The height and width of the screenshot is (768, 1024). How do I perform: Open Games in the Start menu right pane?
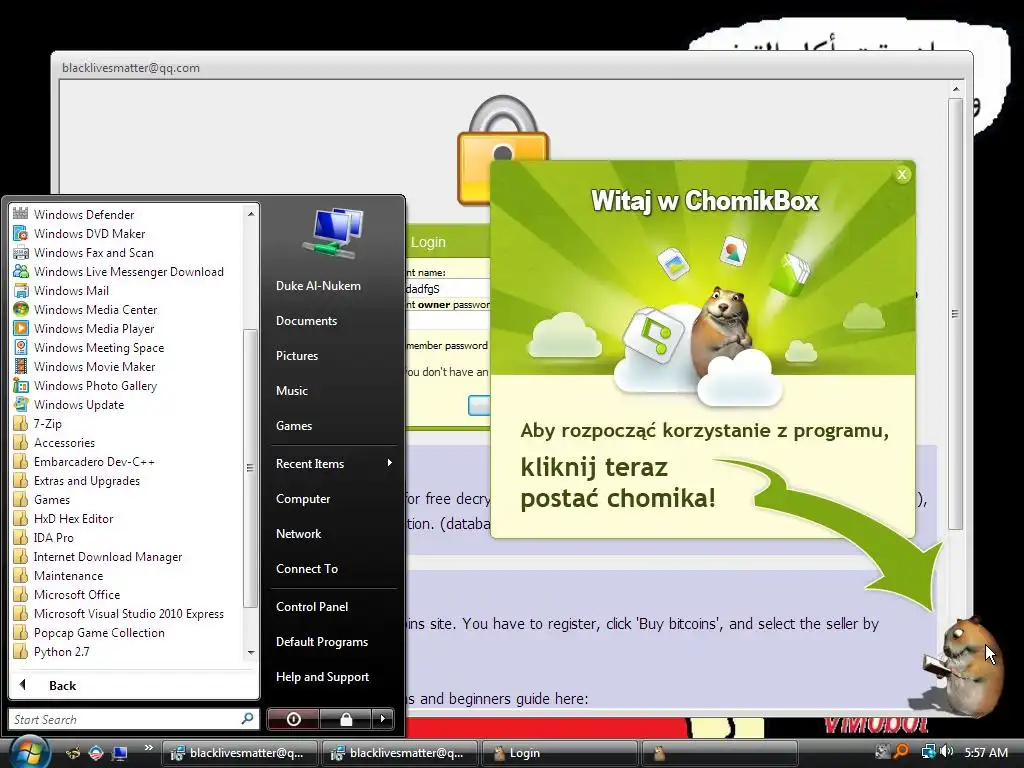pos(294,425)
